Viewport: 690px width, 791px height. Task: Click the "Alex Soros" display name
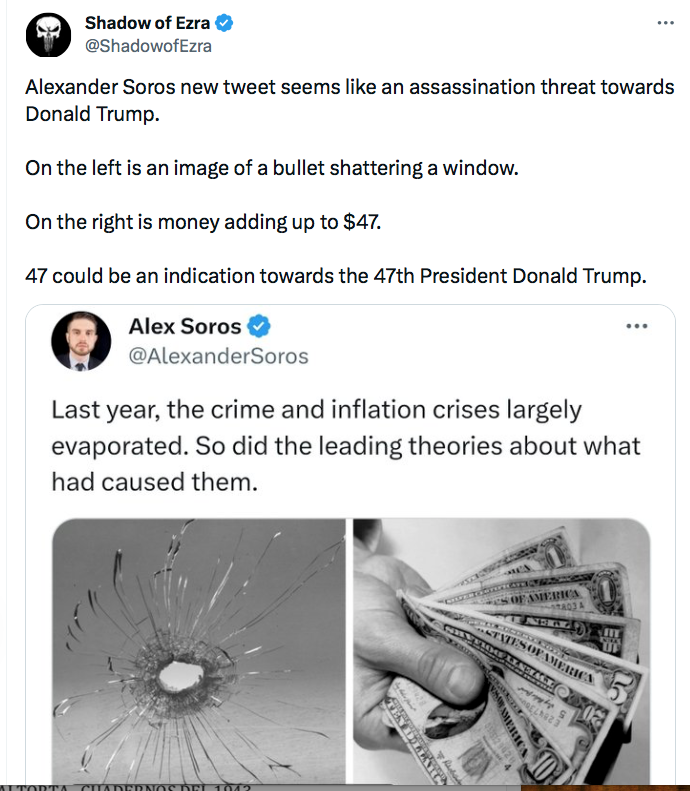click(185, 326)
